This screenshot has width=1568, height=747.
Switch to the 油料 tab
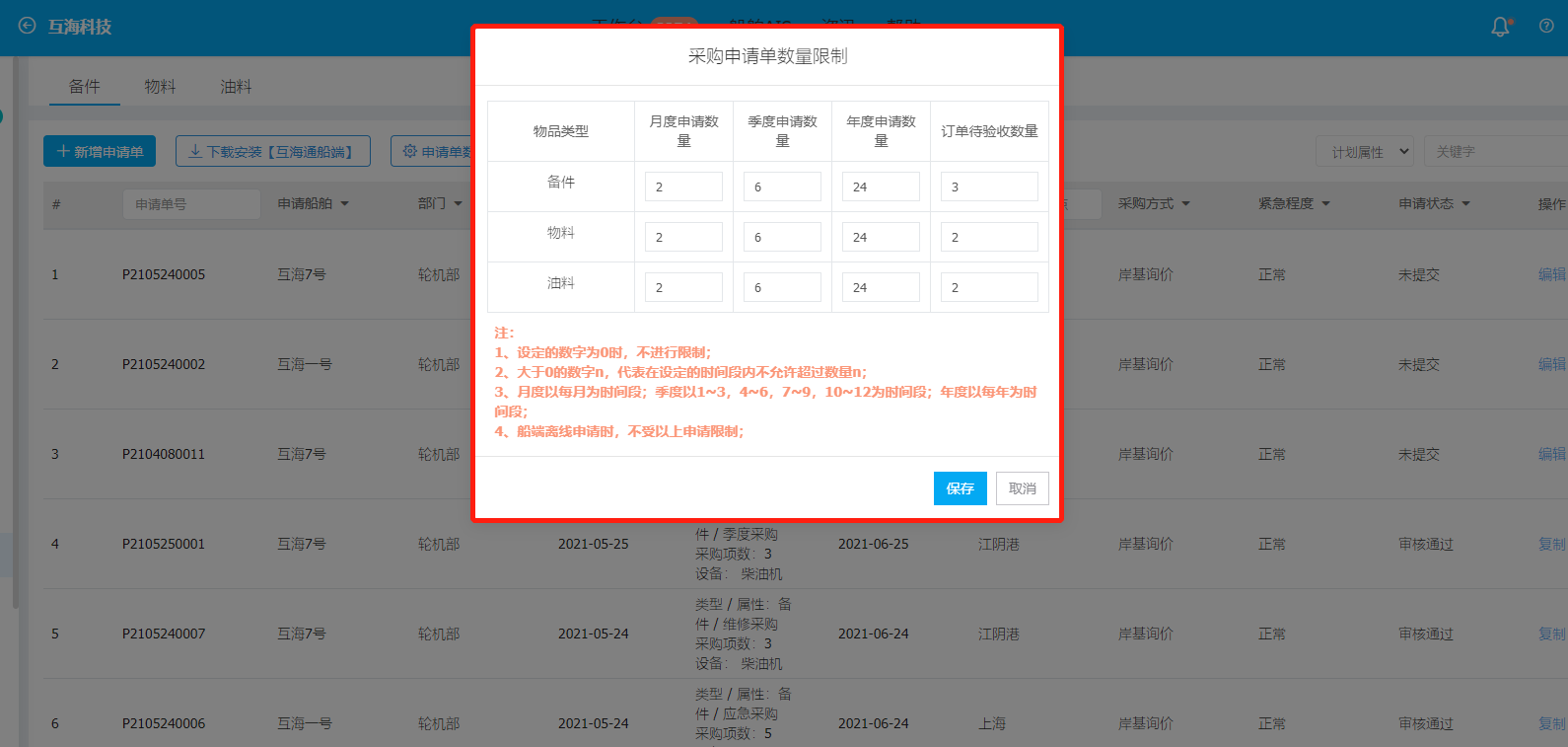point(236,87)
